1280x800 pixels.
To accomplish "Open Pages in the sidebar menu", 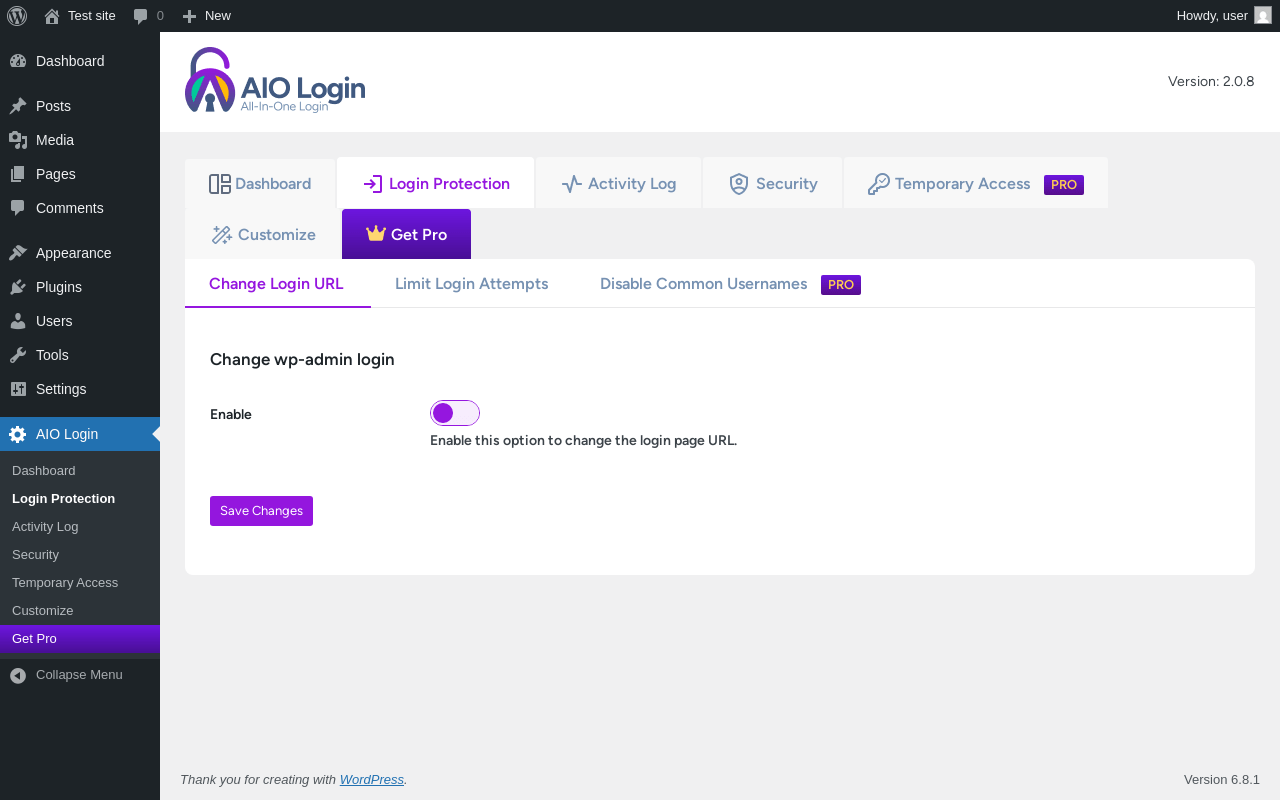I will click(x=80, y=174).
